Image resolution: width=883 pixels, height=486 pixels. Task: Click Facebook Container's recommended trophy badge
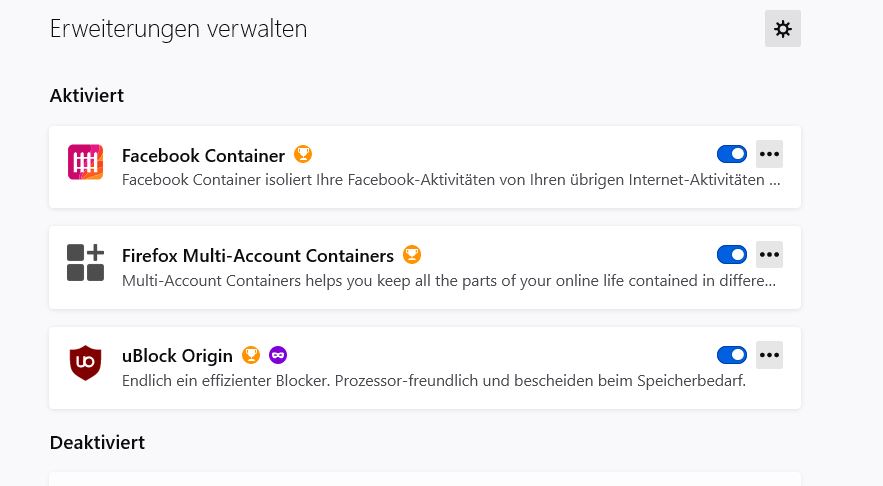pyautogui.click(x=303, y=155)
